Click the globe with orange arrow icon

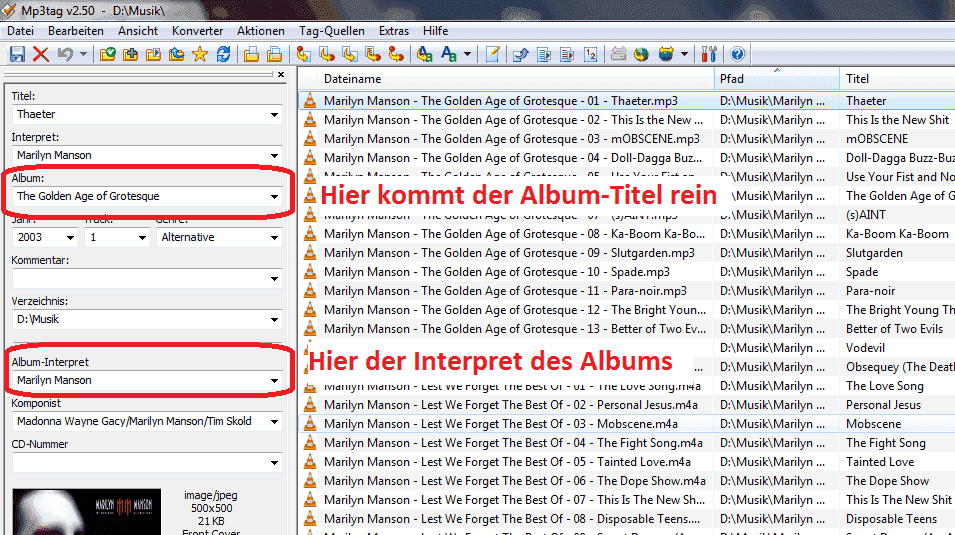click(641, 54)
